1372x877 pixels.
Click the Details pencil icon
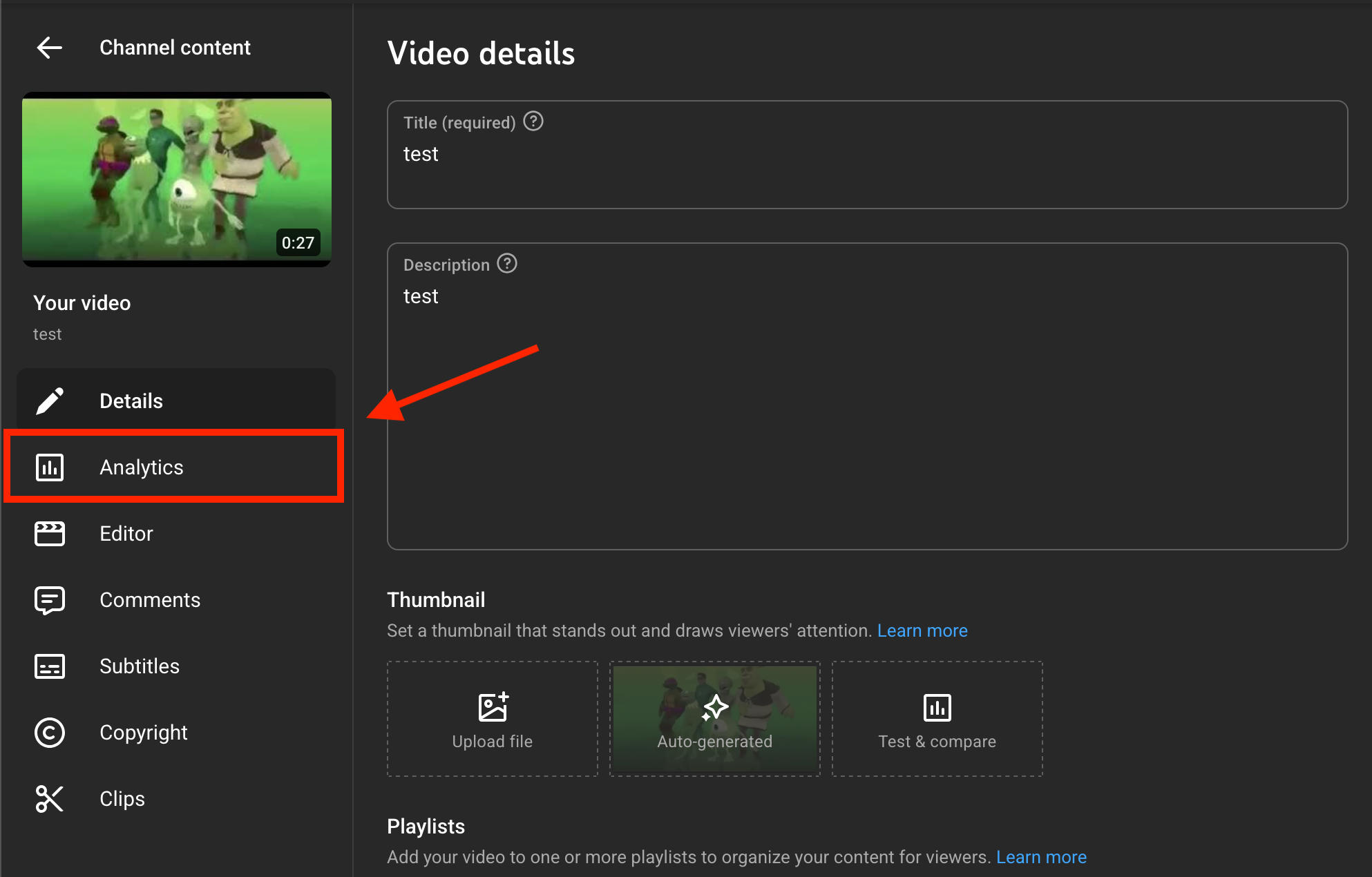[49, 400]
